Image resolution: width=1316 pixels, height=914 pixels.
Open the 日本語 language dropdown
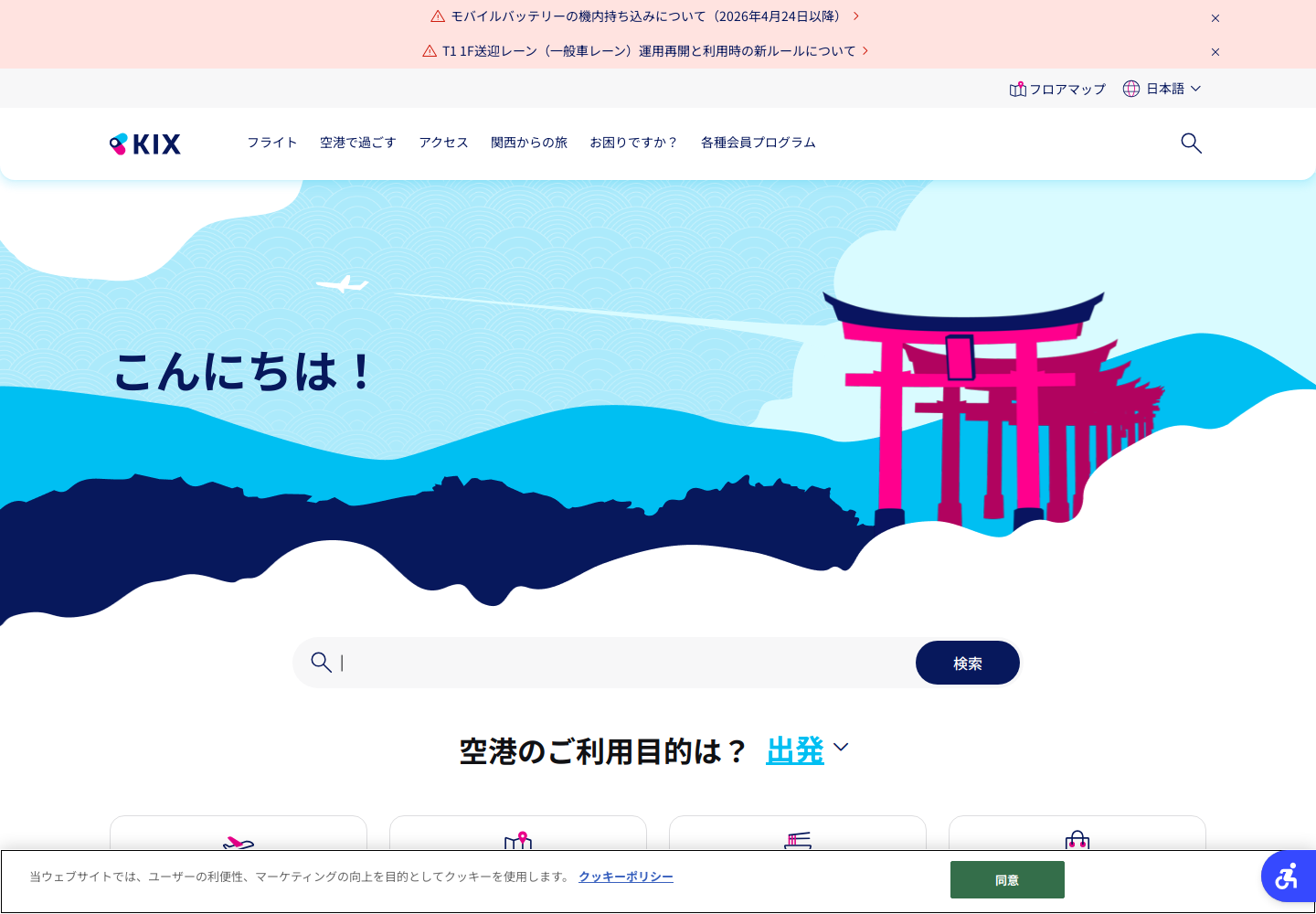pyautogui.click(x=1162, y=89)
